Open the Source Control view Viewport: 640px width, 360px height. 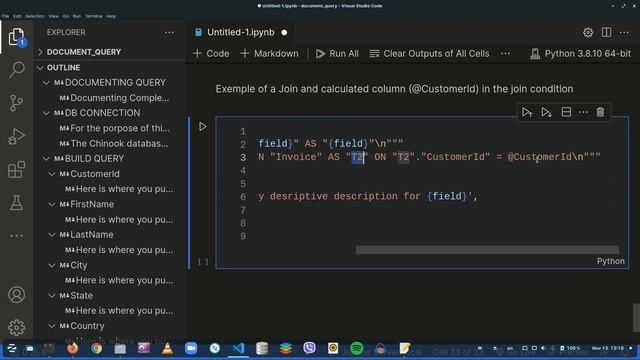pyautogui.click(x=16, y=103)
